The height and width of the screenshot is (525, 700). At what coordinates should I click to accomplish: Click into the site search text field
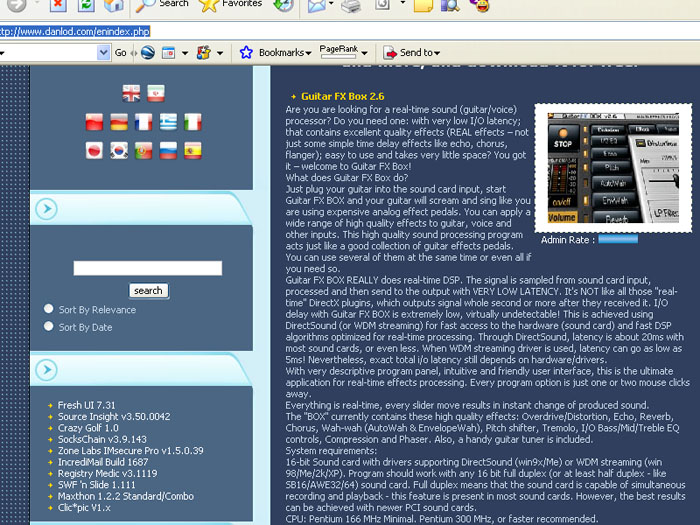tap(148, 268)
